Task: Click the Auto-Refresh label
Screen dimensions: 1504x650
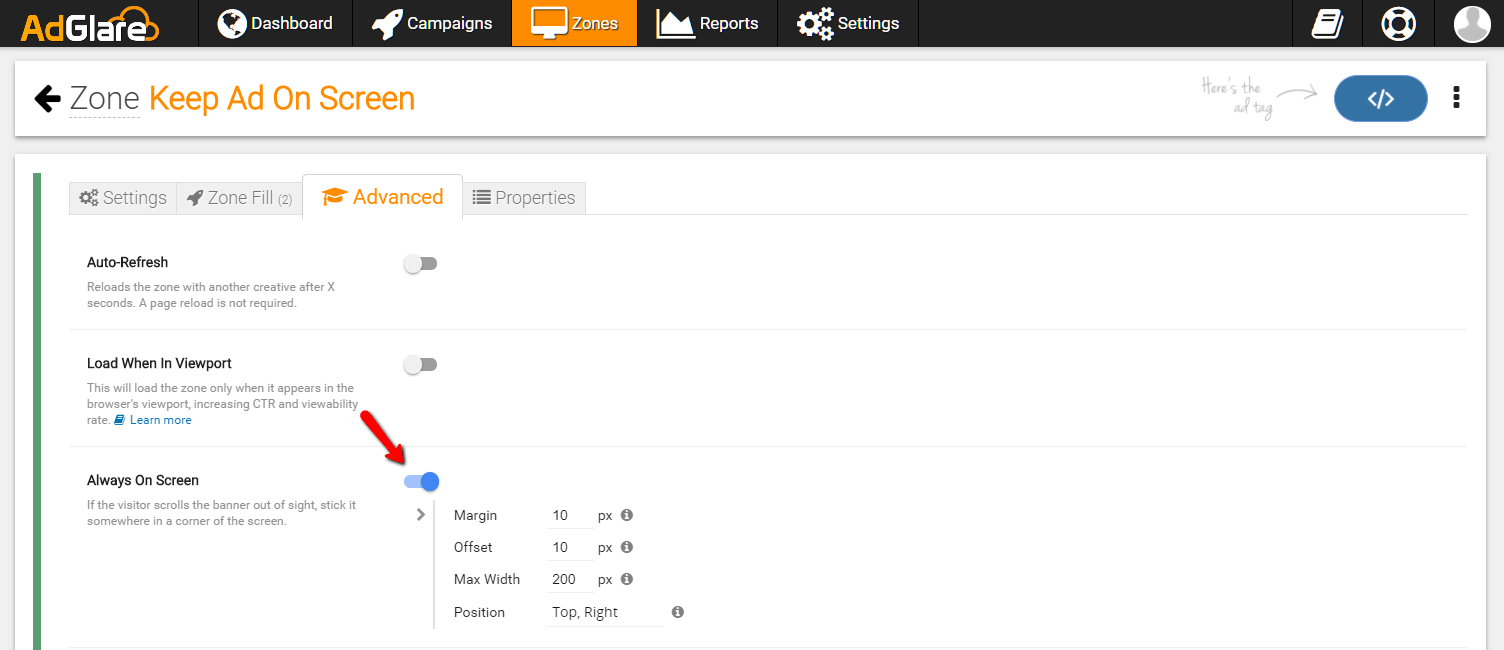Action: click(x=127, y=262)
